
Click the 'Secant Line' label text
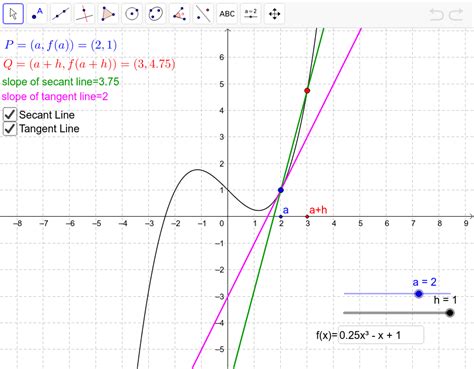[x=47, y=115]
